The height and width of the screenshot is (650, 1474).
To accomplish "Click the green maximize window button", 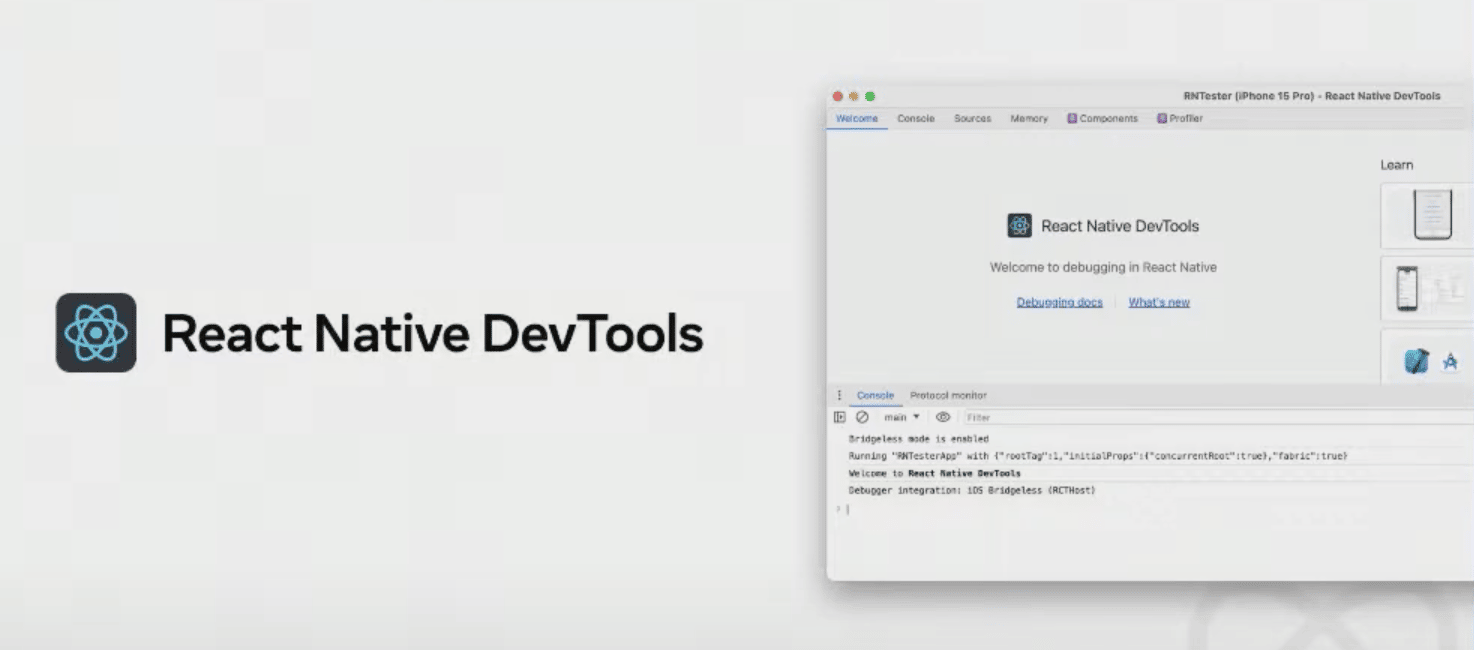I will click(870, 96).
